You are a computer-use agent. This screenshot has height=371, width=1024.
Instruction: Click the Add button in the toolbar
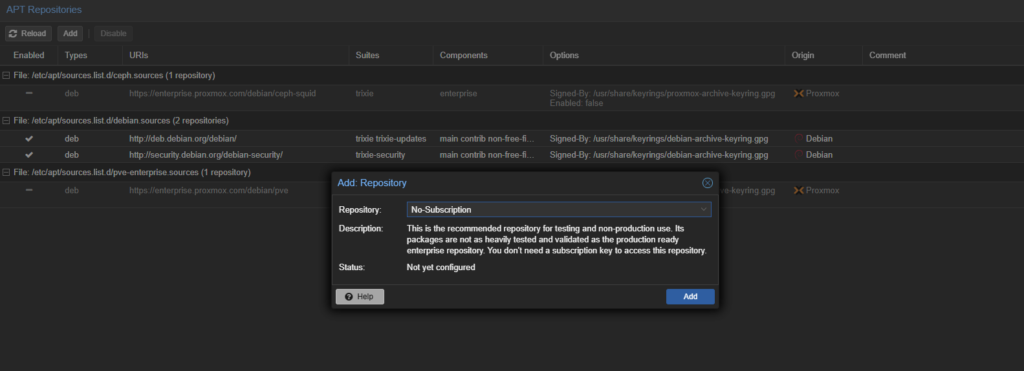71,33
